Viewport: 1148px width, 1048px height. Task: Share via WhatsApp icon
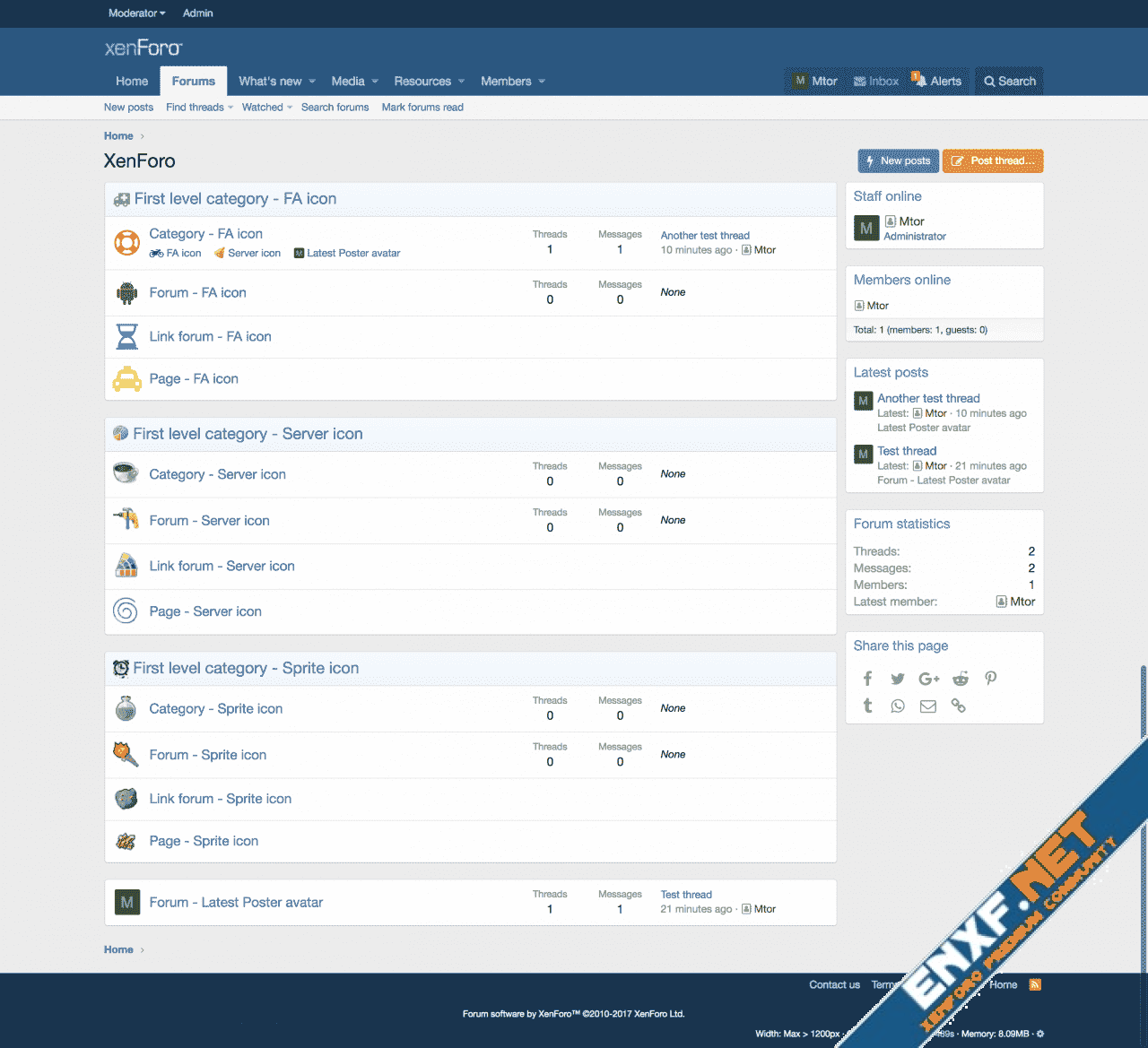click(x=898, y=706)
